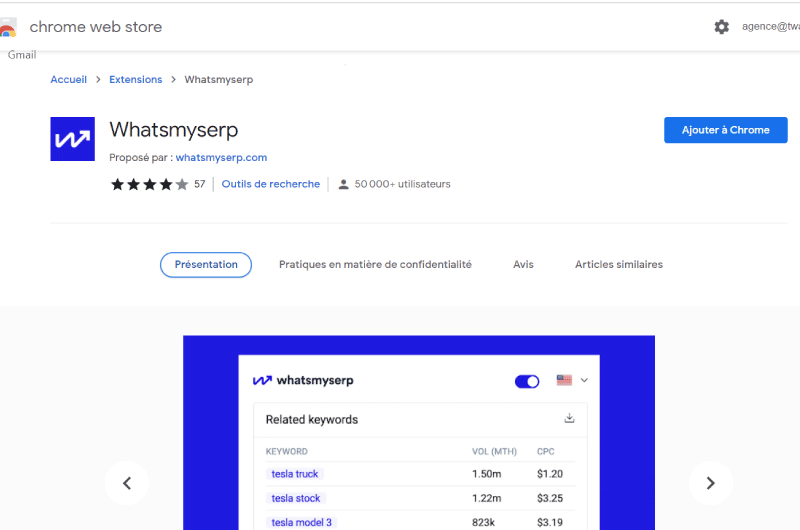
Task: Click the star rating icons
Action: pyautogui.click(x=149, y=184)
